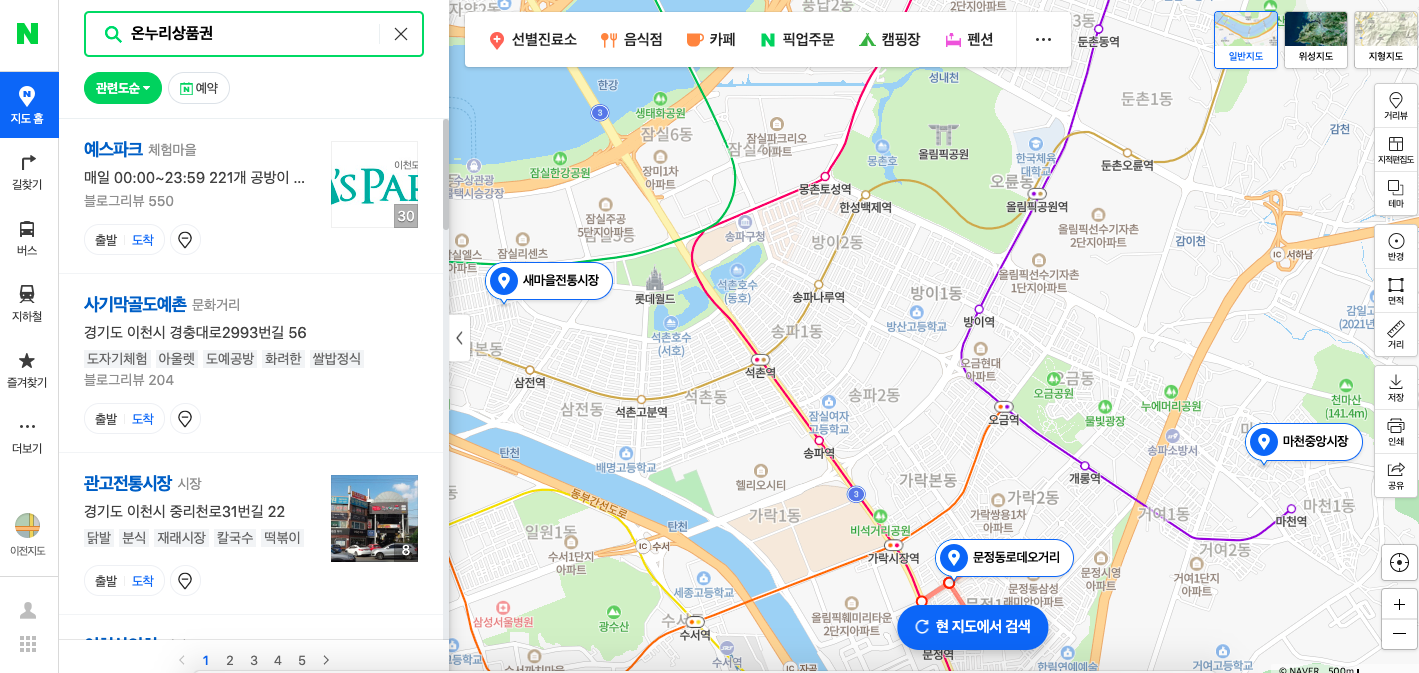
Task: Filter map by 음식점 restaurants
Action: 632,40
